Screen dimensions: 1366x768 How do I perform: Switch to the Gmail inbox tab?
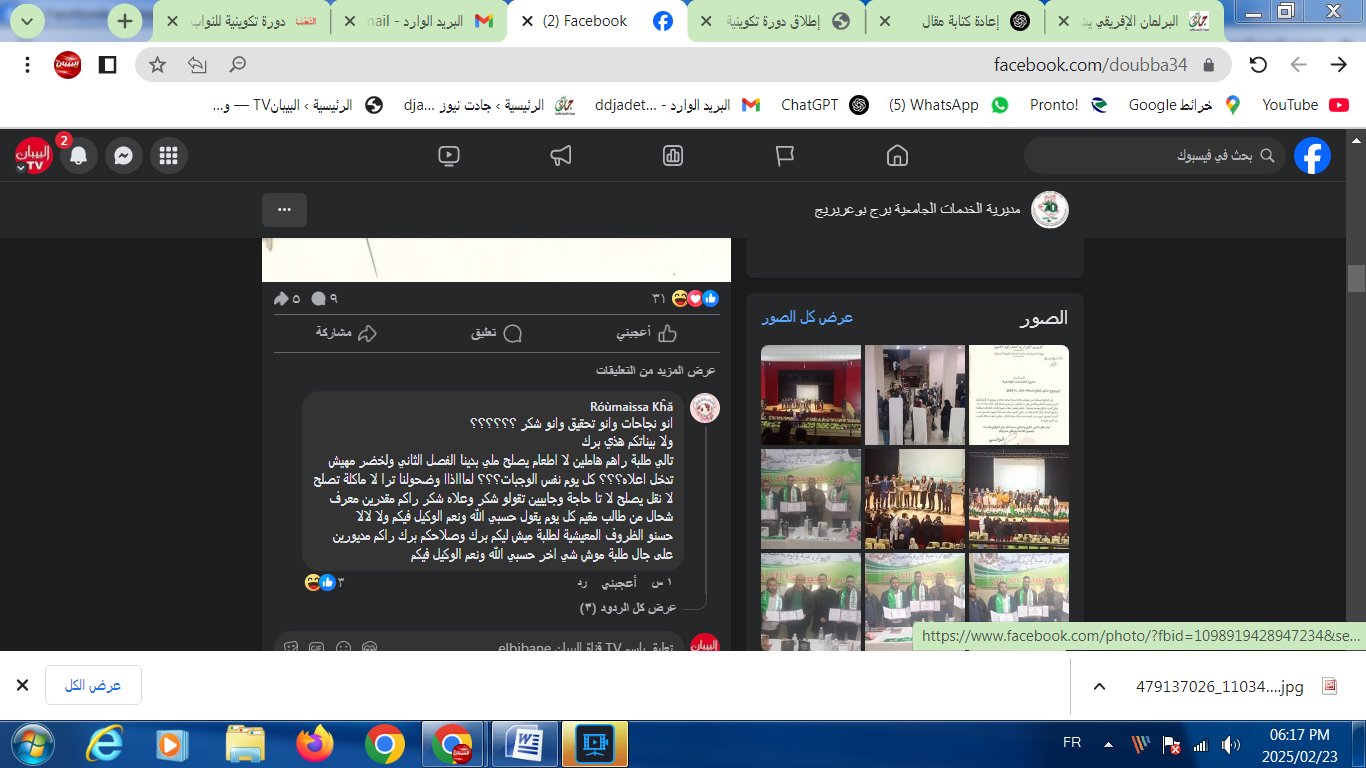pyautogui.click(x=420, y=21)
